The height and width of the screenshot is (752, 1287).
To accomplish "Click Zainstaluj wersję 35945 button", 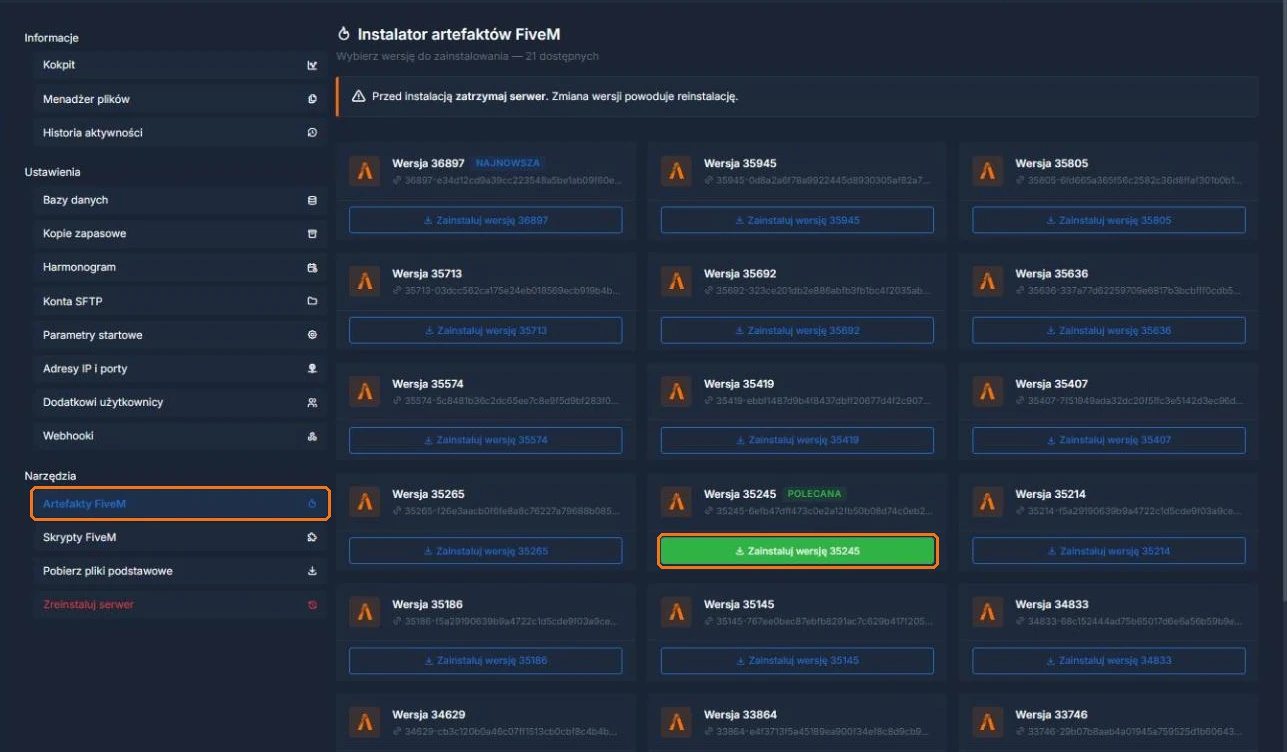I will pyautogui.click(x=797, y=220).
